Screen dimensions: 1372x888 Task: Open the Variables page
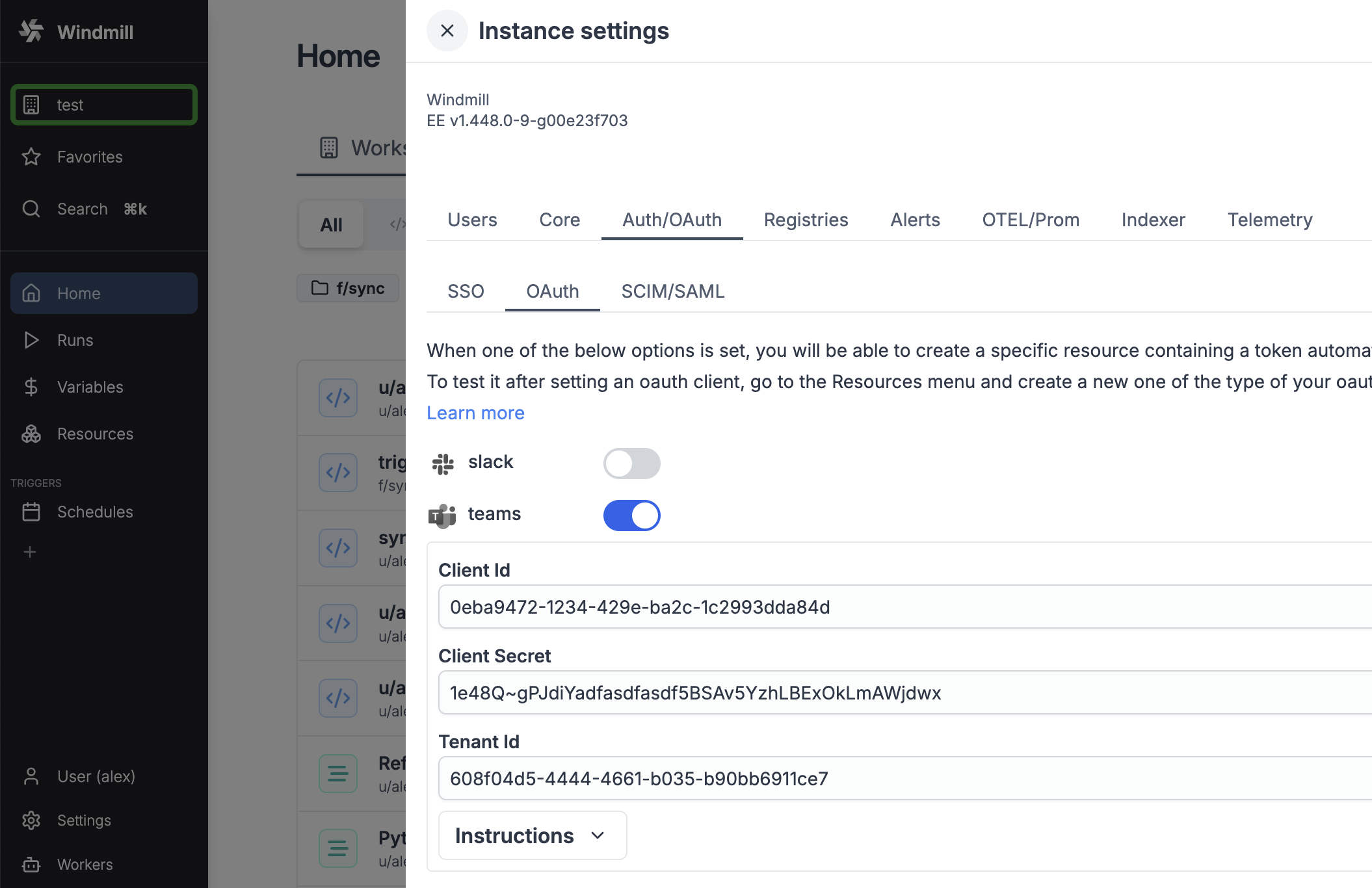pyautogui.click(x=90, y=387)
